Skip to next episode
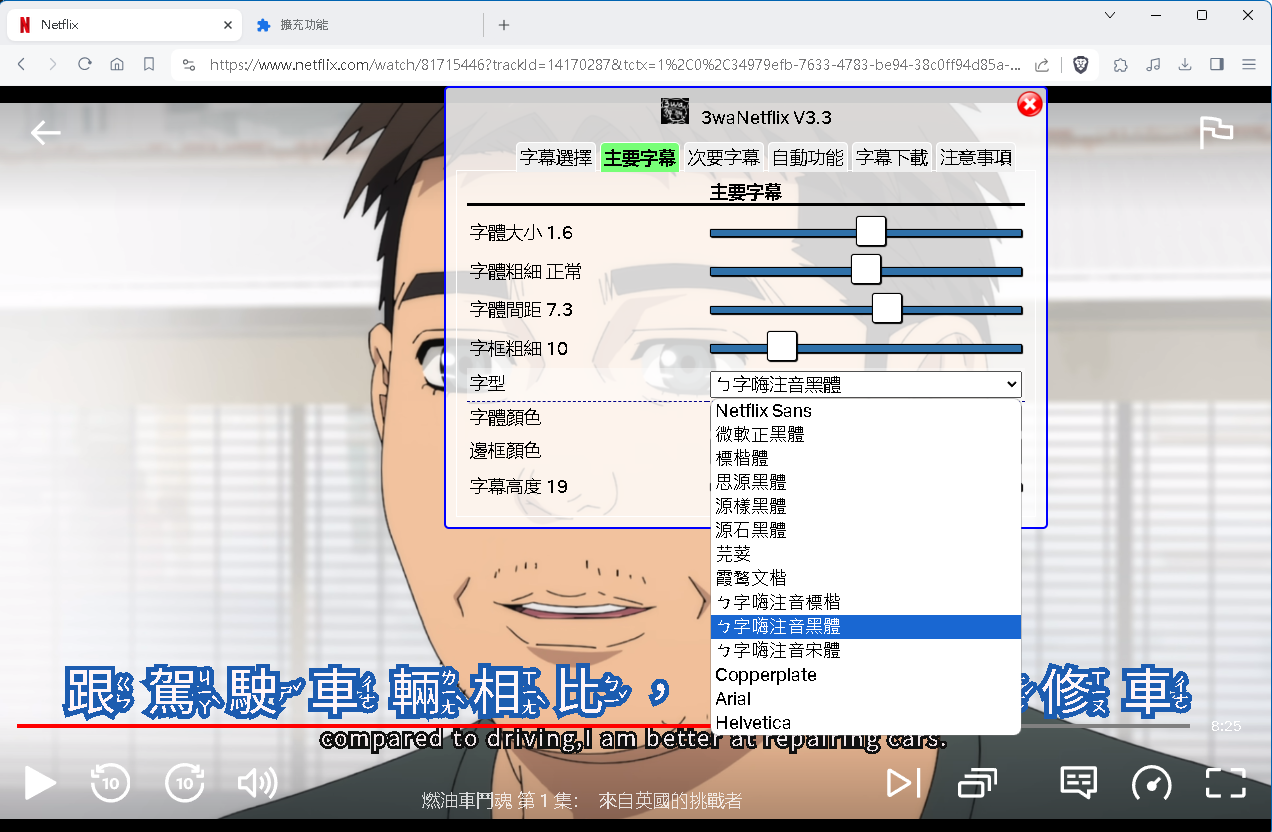The image size is (1272, 832). pos(904,783)
